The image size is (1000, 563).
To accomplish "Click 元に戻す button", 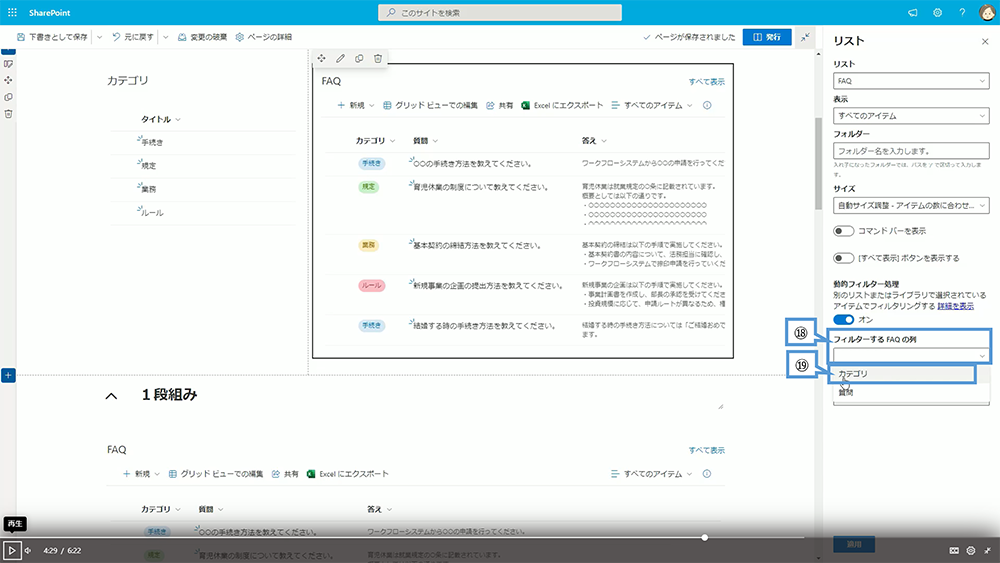I will (x=133, y=37).
